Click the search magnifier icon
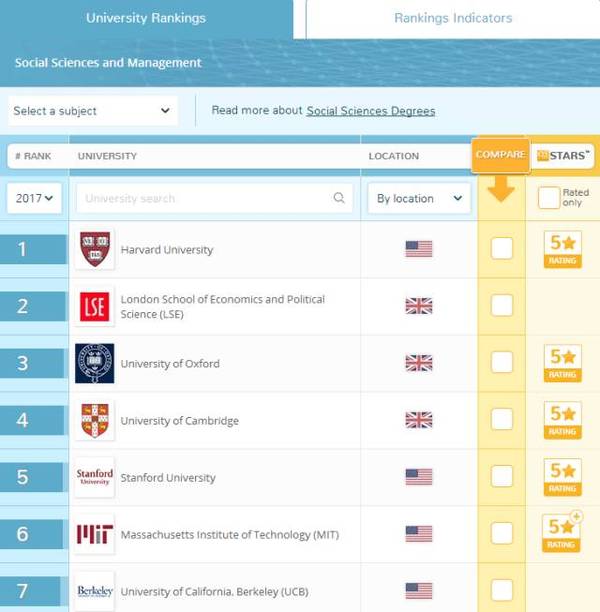 pyautogui.click(x=339, y=198)
